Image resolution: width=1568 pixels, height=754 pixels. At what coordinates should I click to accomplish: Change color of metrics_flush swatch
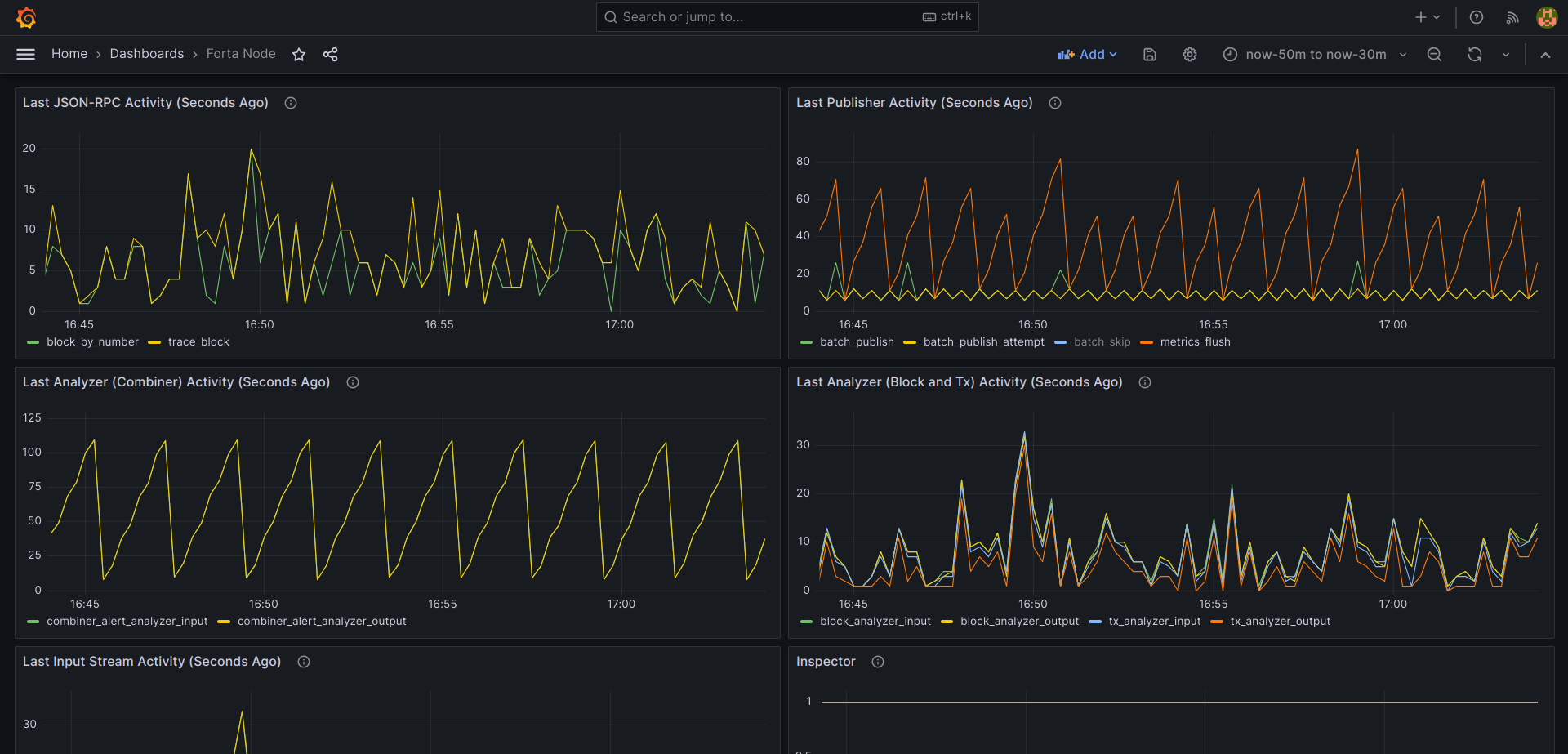point(1147,342)
